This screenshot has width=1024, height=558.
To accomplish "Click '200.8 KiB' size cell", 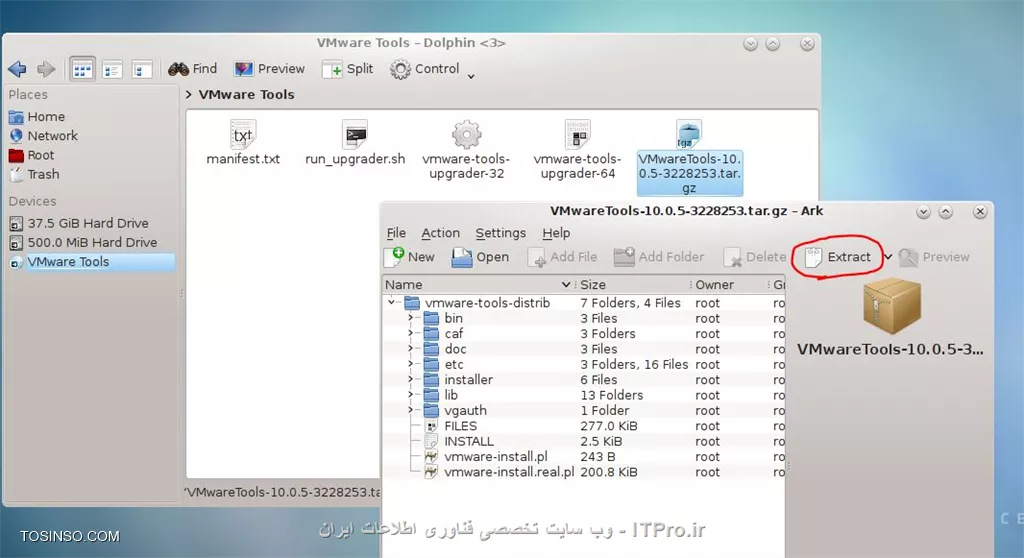I will tap(609, 472).
